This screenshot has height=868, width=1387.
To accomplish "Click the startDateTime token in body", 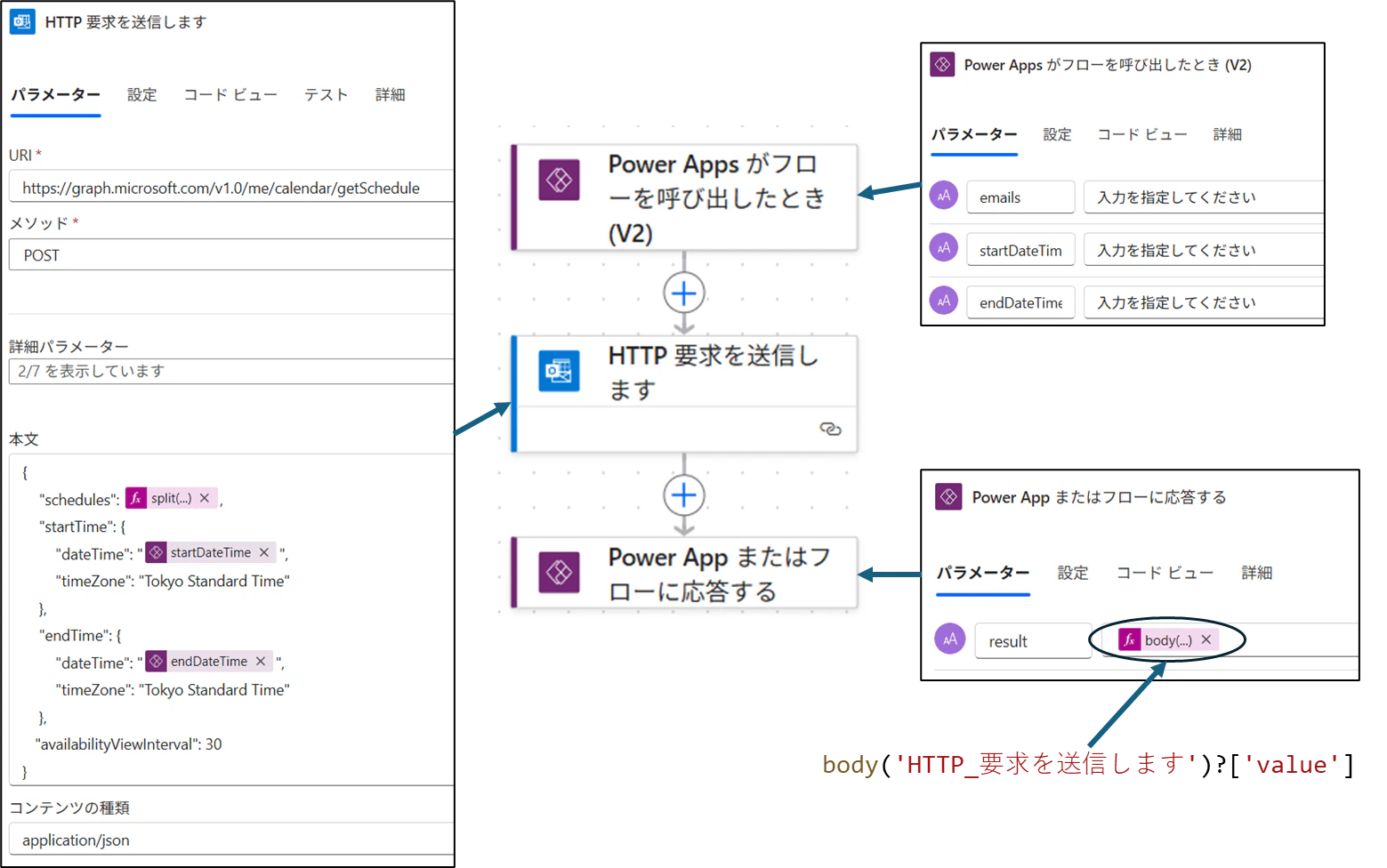I will (x=211, y=552).
